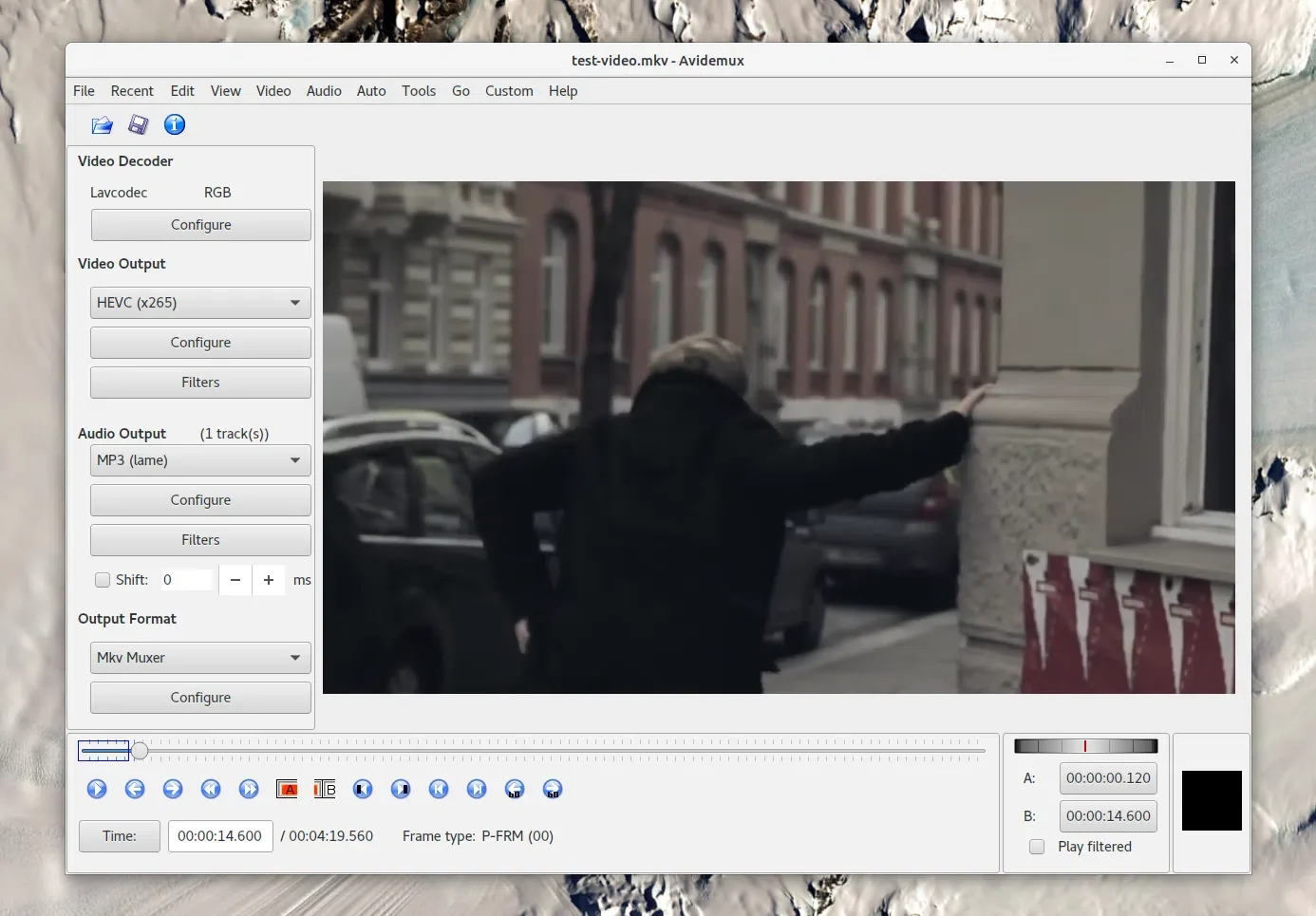Configure the HEVC encoder
Screen dimensions: 1316x916
click(x=200, y=342)
